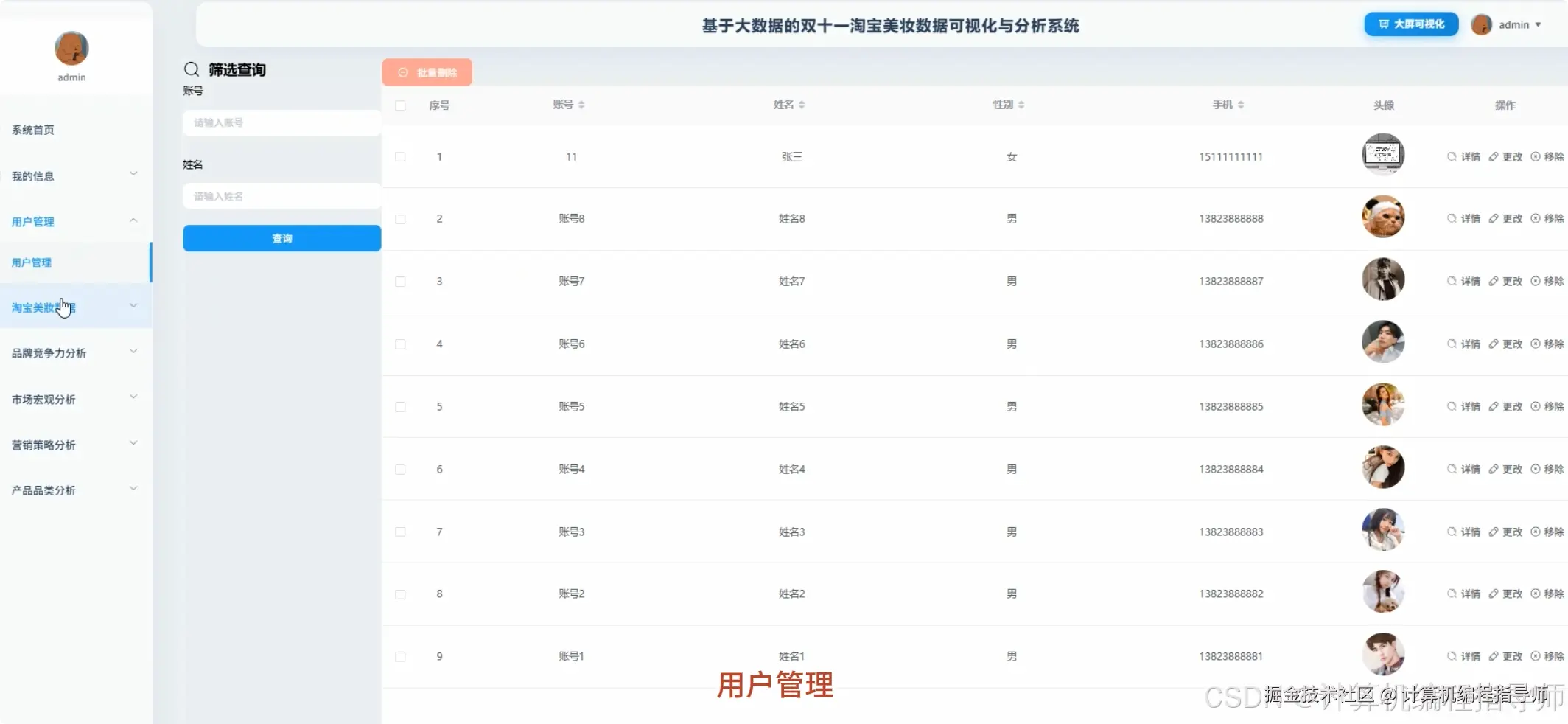Click the 批量删除 batch delete button
This screenshot has height=724, width=1568.
[x=427, y=72]
